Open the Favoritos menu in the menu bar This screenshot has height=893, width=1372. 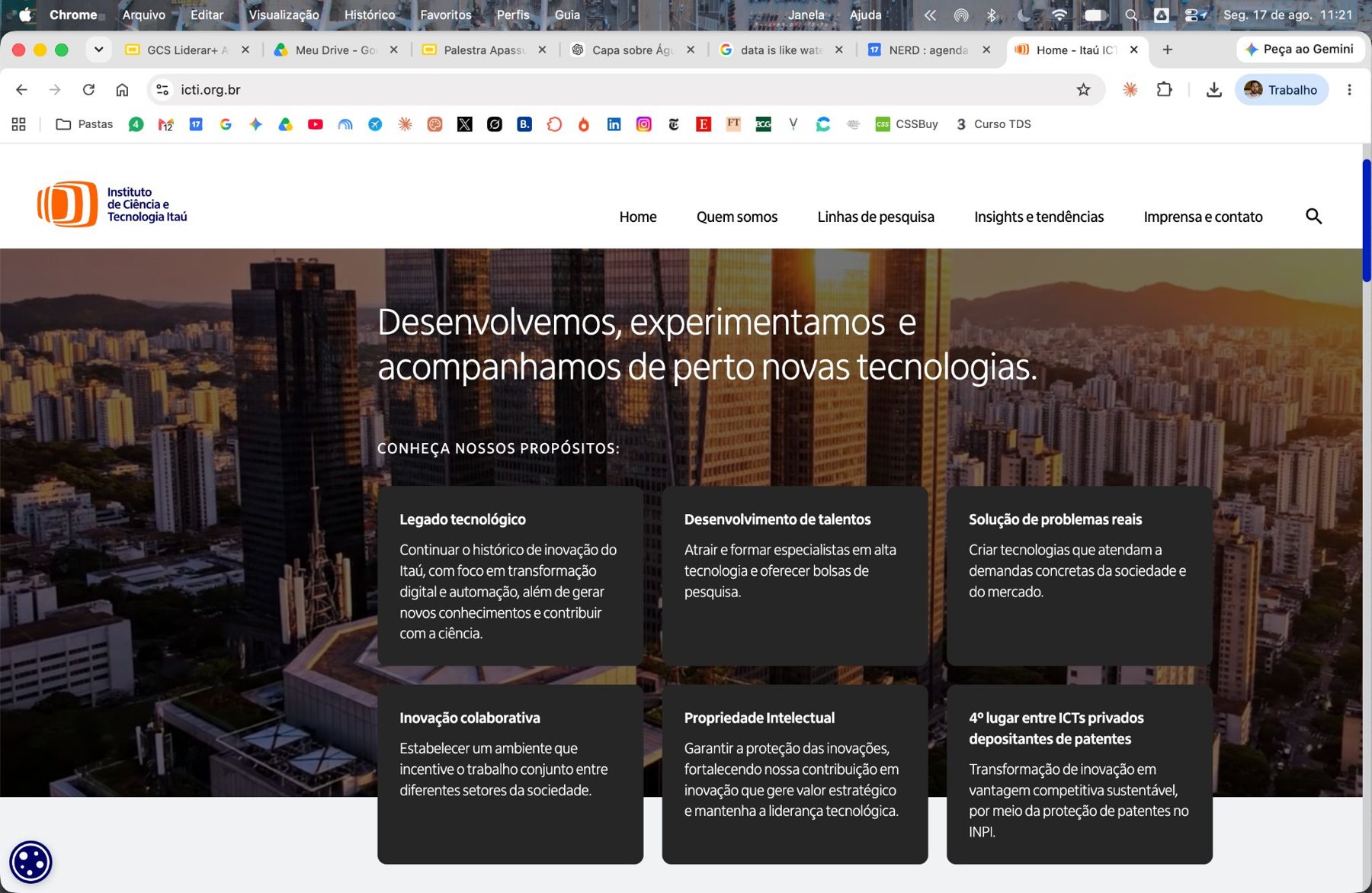click(446, 14)
